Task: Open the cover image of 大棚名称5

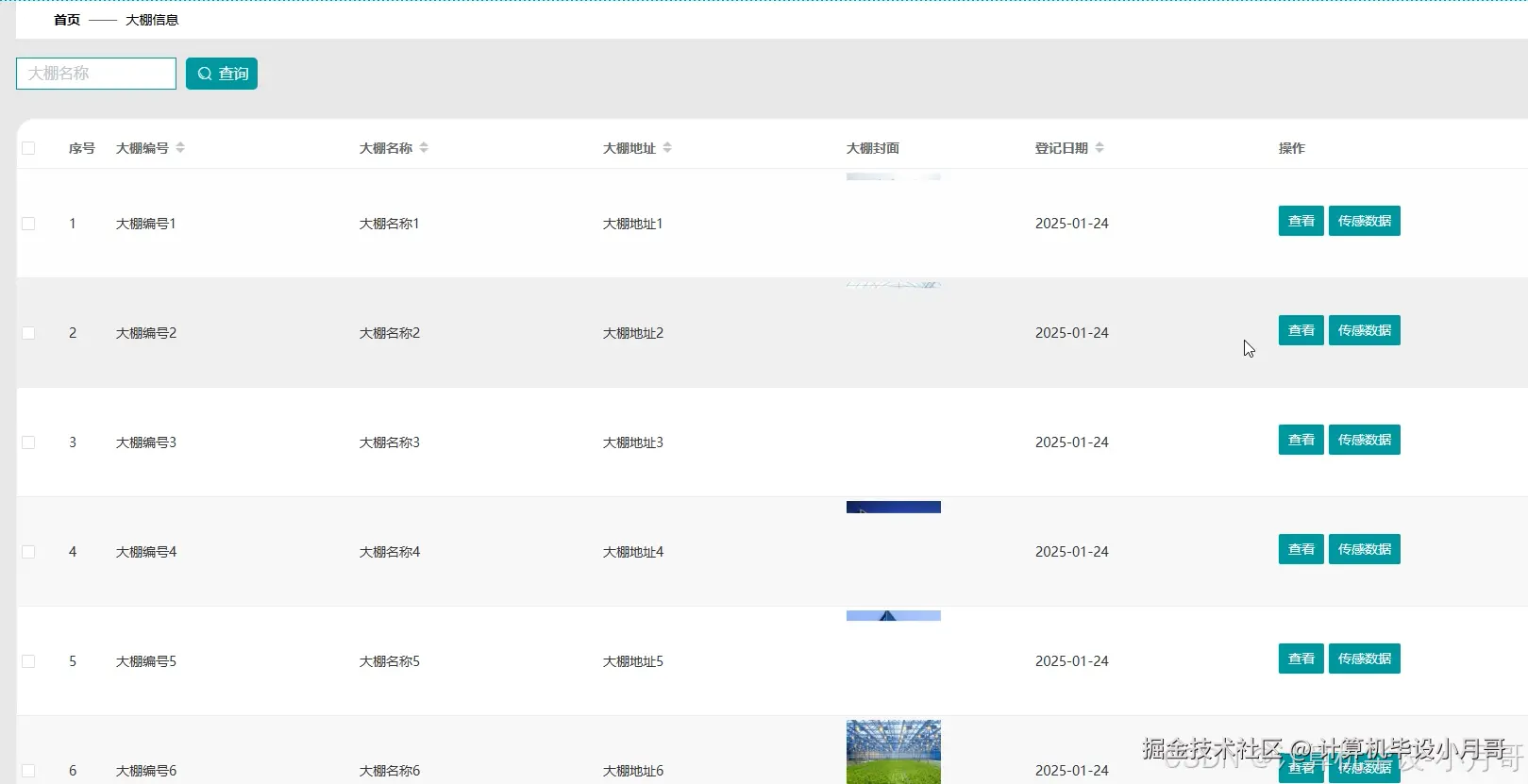Action: pos(894,616)
